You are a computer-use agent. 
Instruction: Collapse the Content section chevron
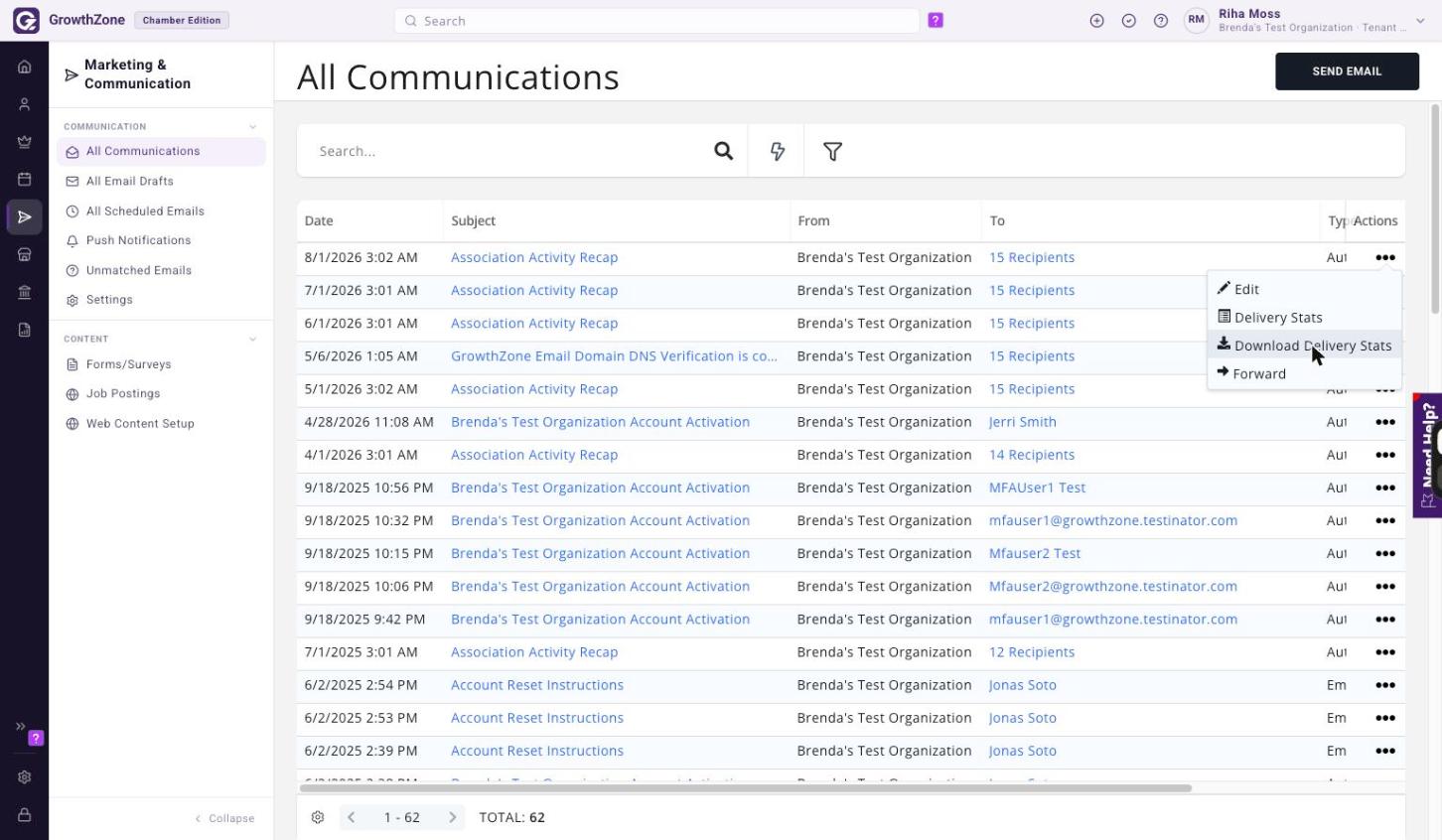pyautogui.click(x=252, y=340)
